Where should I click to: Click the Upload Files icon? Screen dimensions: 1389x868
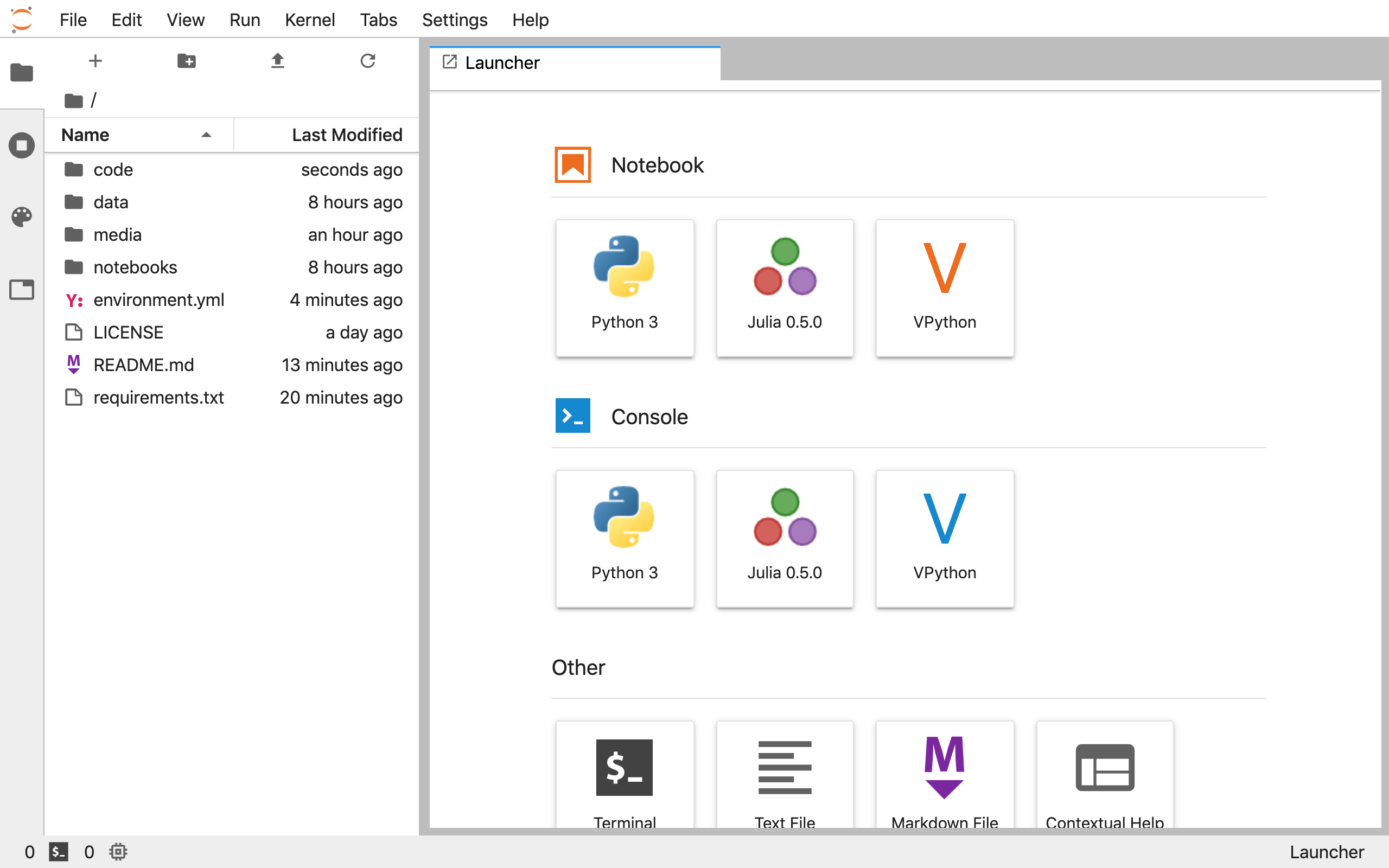(x=277, y=61)
